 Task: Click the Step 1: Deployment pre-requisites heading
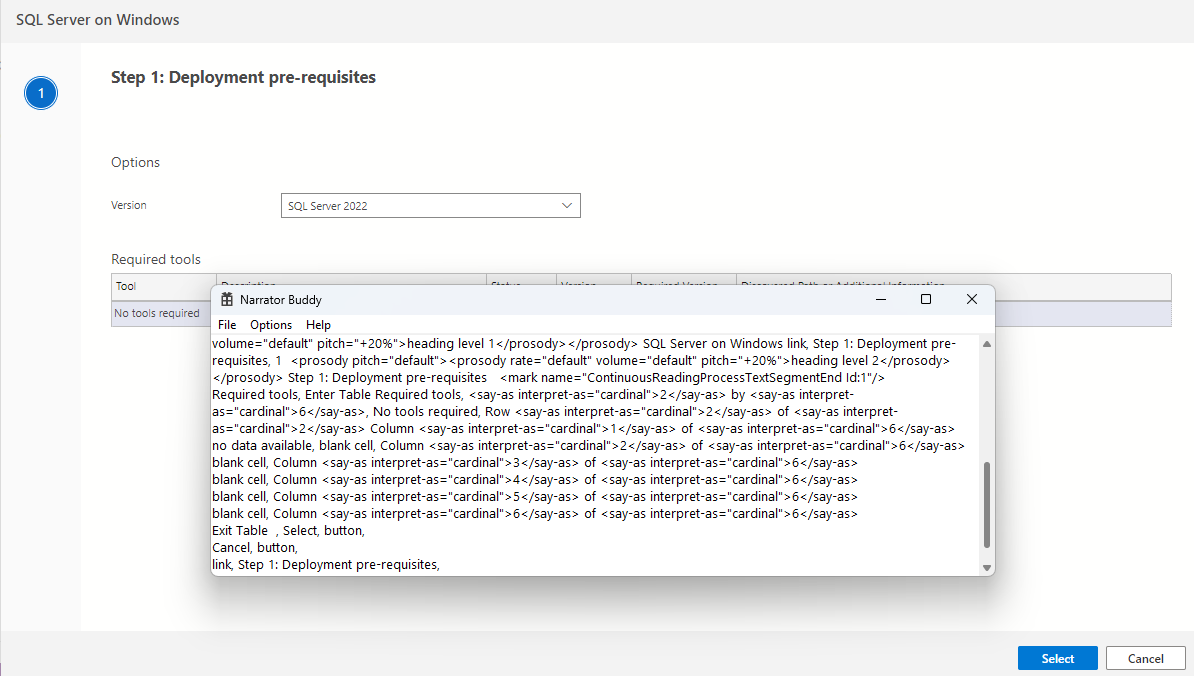(243, 77)
